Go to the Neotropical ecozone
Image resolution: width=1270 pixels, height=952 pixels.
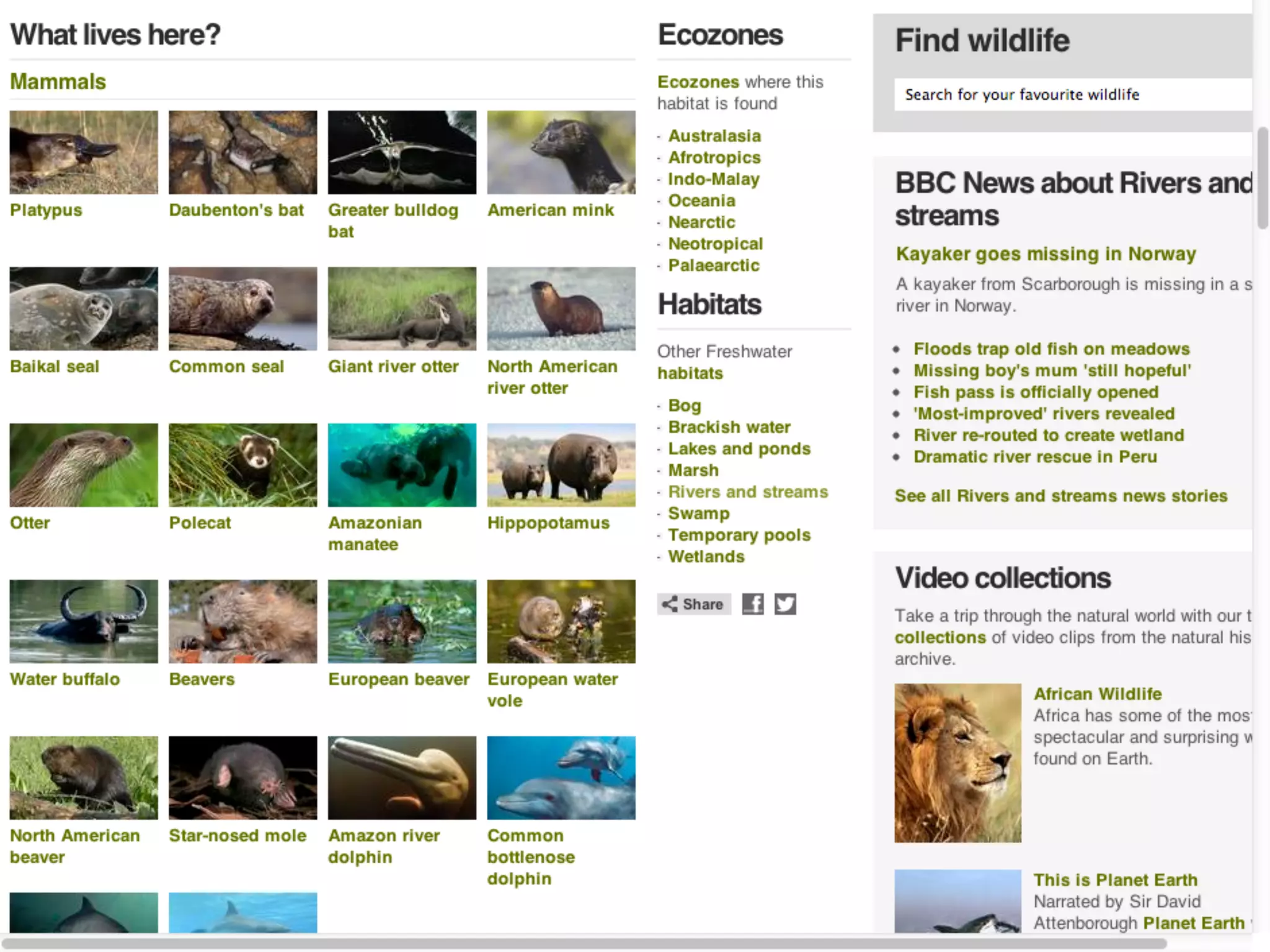[715, 244]
